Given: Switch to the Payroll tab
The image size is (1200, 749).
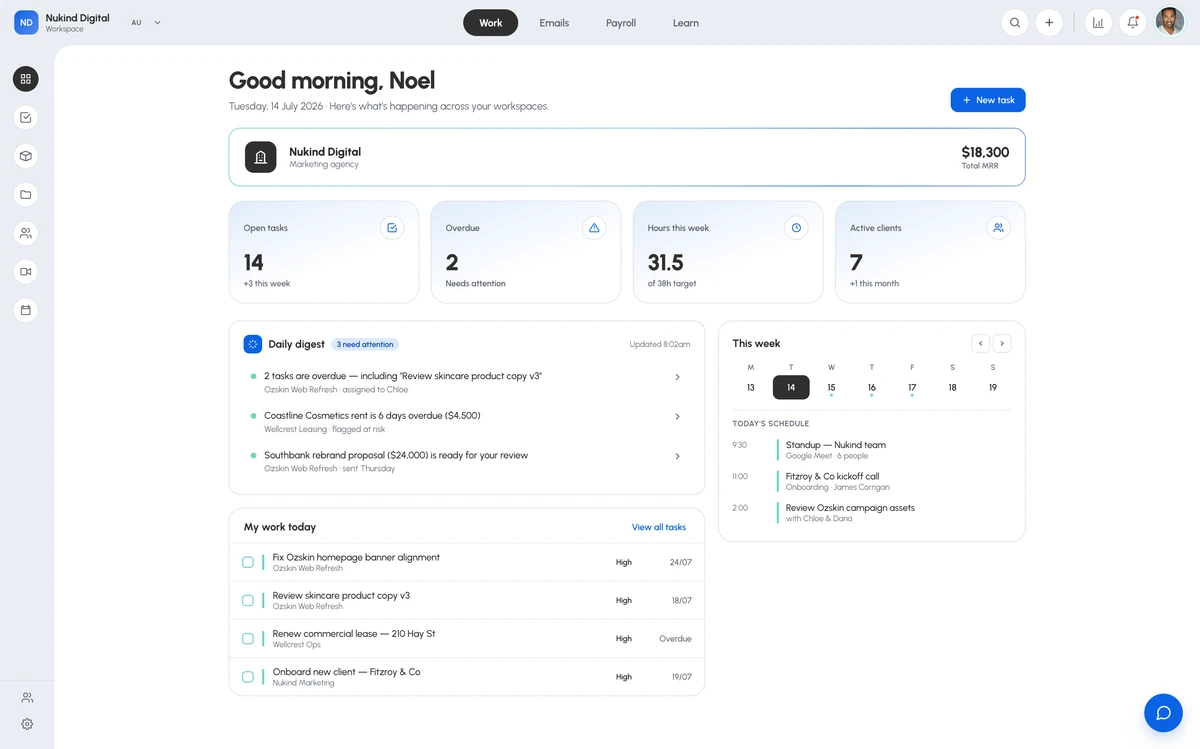Looking at the screenshot, I should tap(621, 23).
